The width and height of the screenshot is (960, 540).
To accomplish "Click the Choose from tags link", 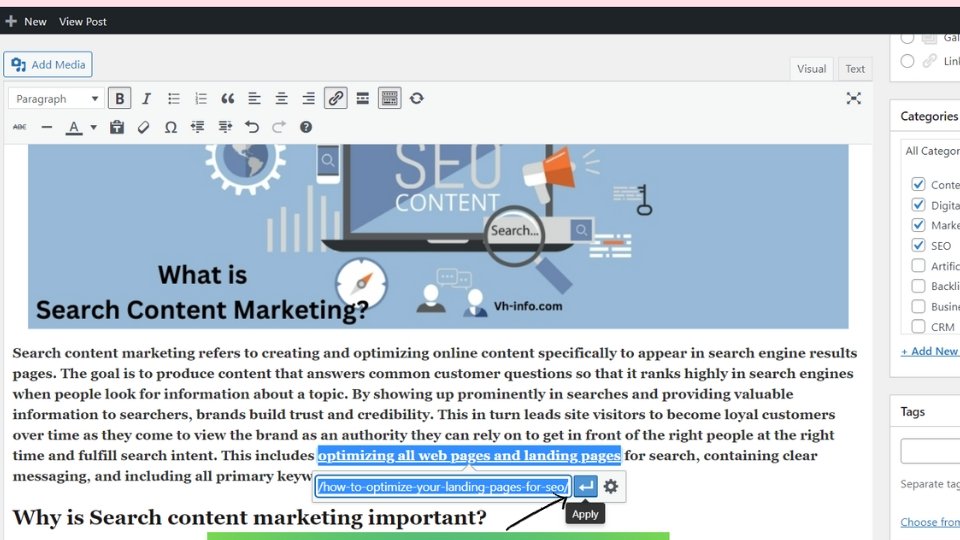I will coord(929,522).
